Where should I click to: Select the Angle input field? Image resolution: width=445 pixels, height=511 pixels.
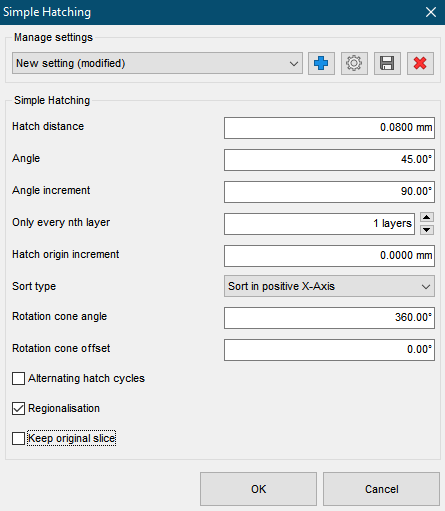(x=329, y=160)
